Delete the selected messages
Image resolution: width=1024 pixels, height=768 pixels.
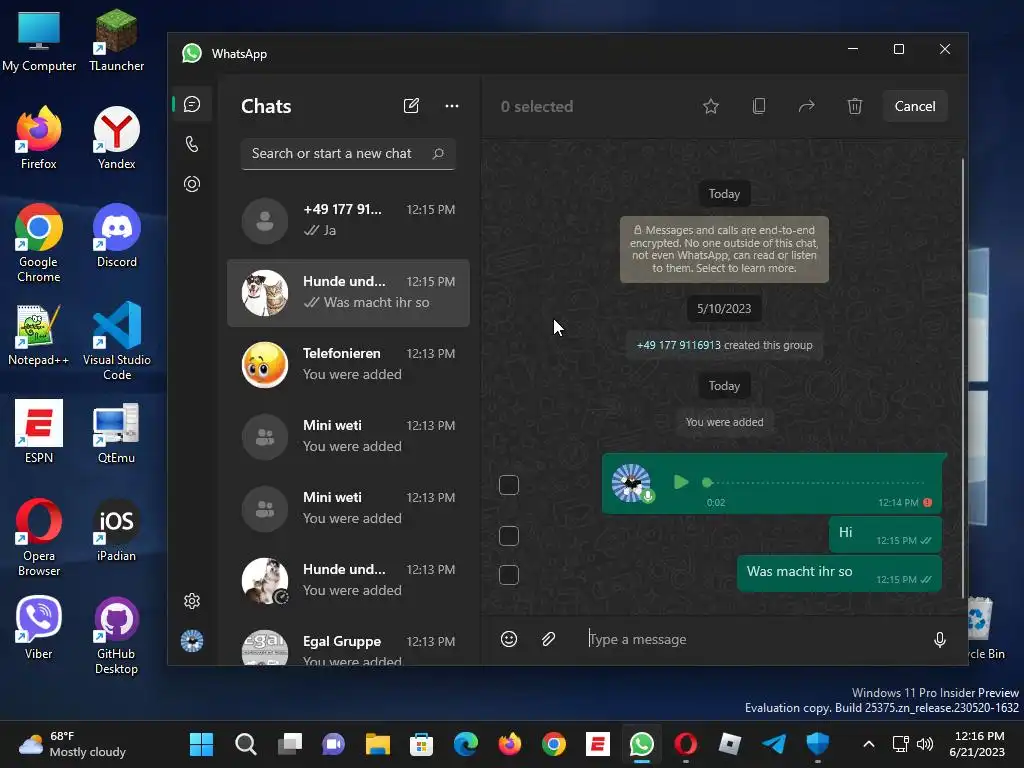pos(855,106)
